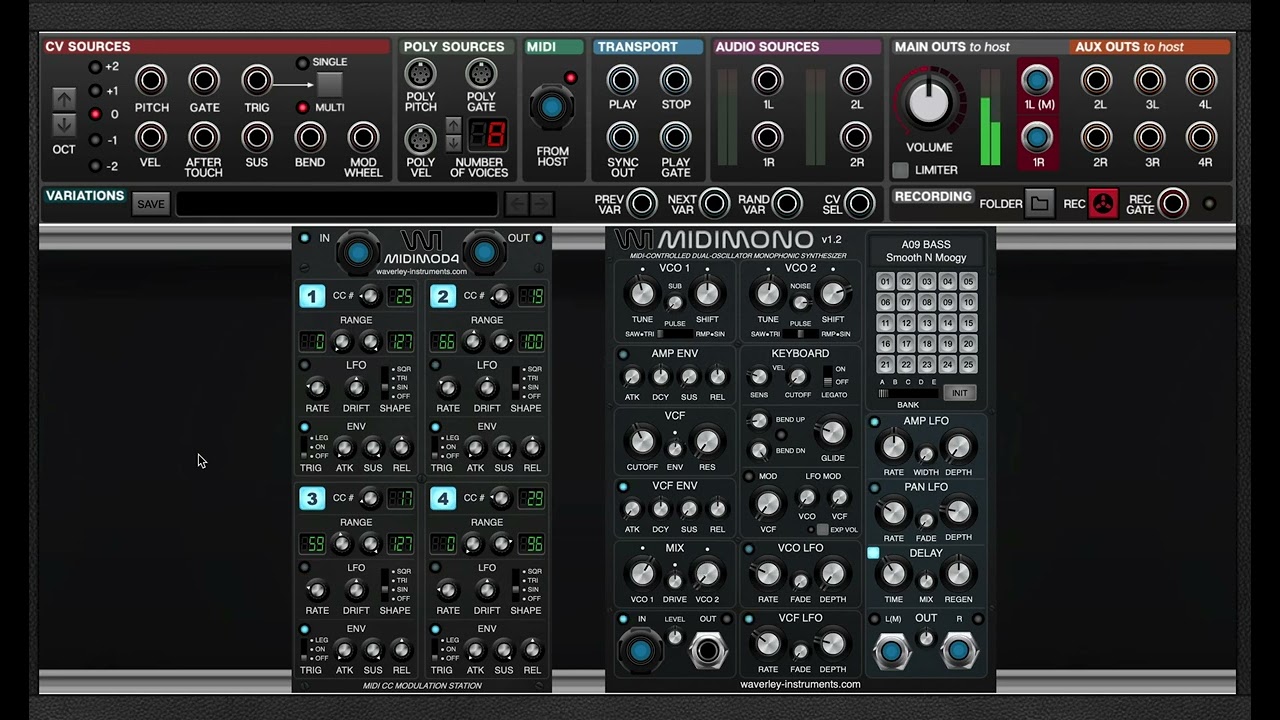Select preset 09 in MIDIMONO
Image resolution: width=1280 pixels, height=720 pixels.
point(947,302)
